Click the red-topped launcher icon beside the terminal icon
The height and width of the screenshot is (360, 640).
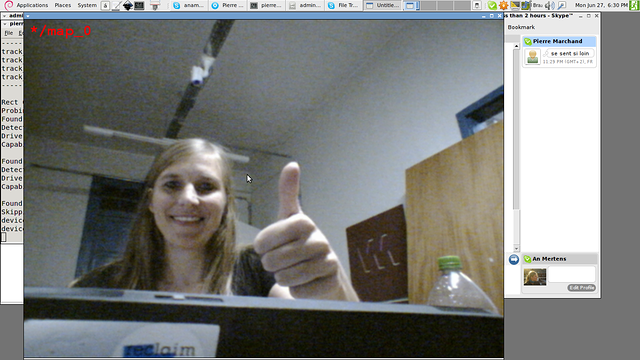click(x=155, y=5)
